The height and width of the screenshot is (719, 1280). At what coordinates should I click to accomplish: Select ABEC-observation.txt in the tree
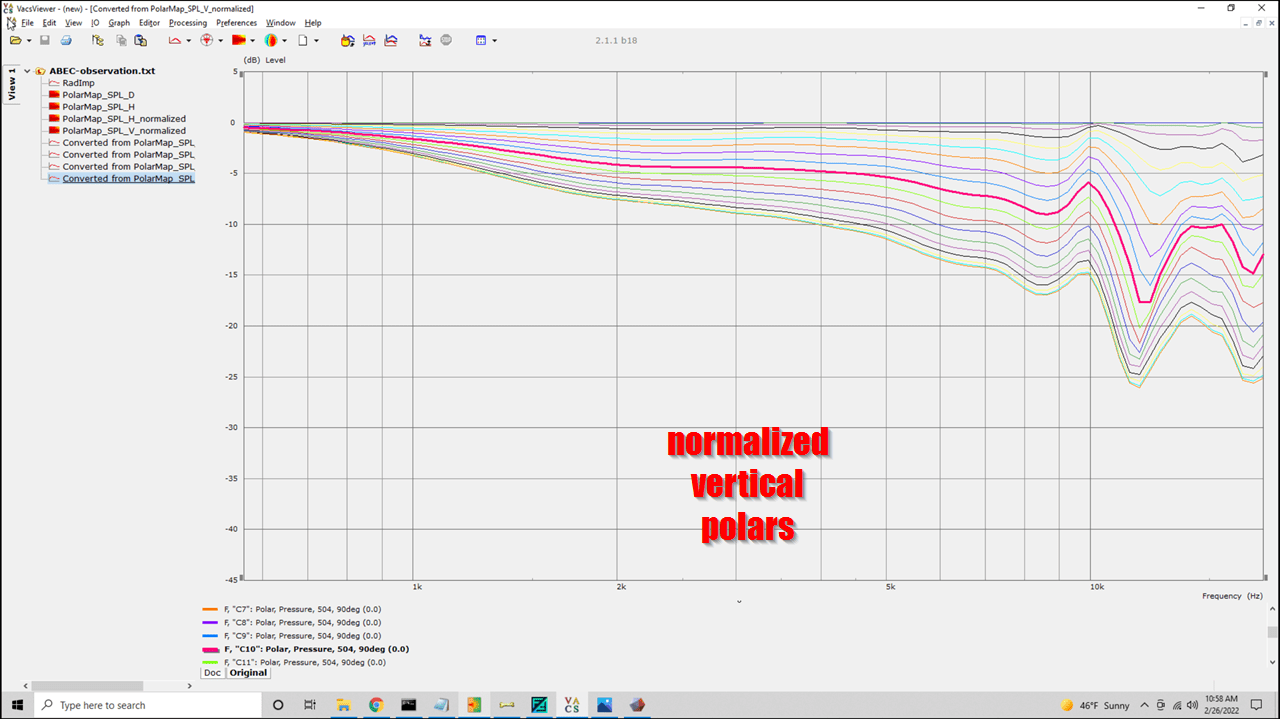(102, 71)
